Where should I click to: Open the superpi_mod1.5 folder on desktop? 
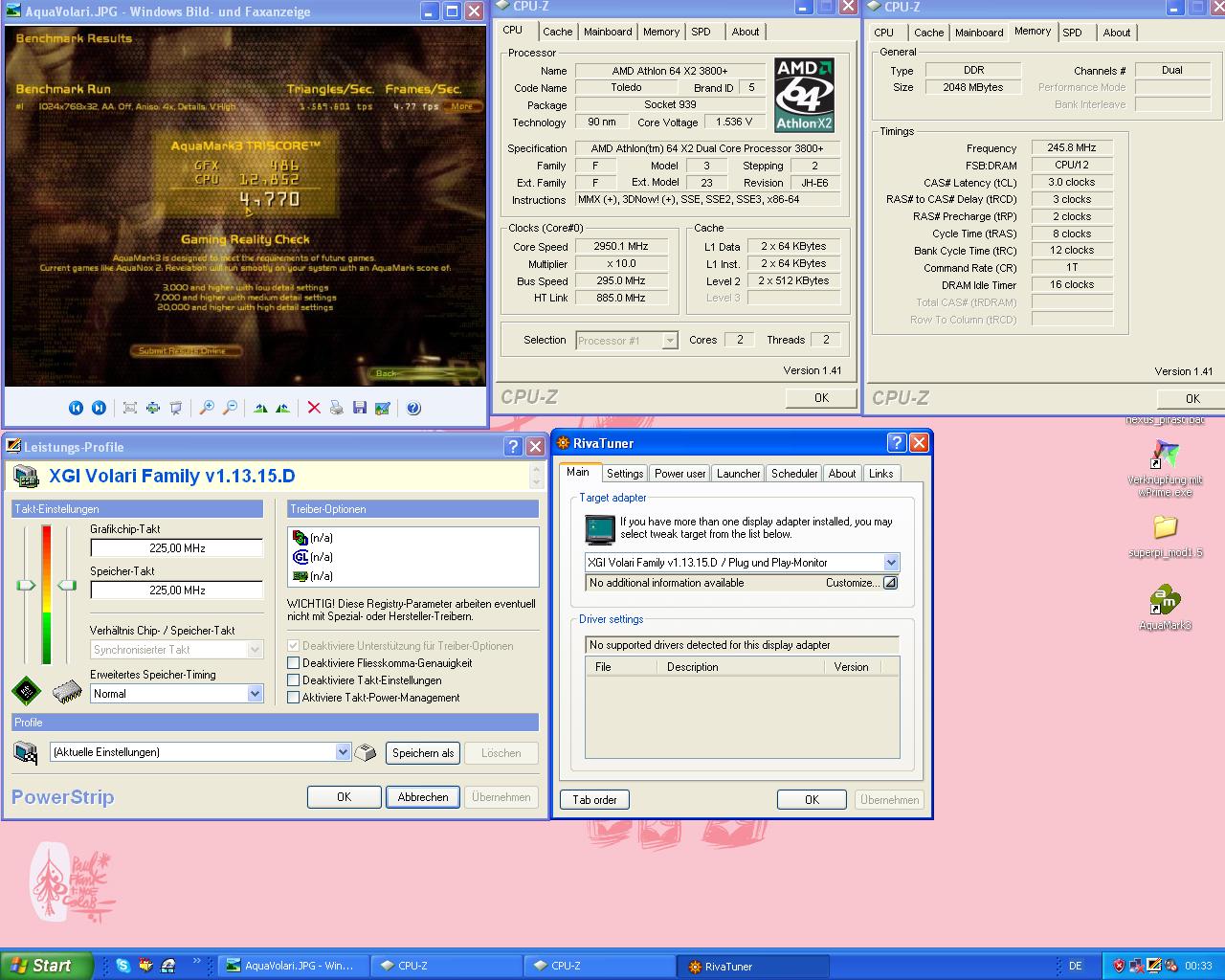(x=1165, y=536)
